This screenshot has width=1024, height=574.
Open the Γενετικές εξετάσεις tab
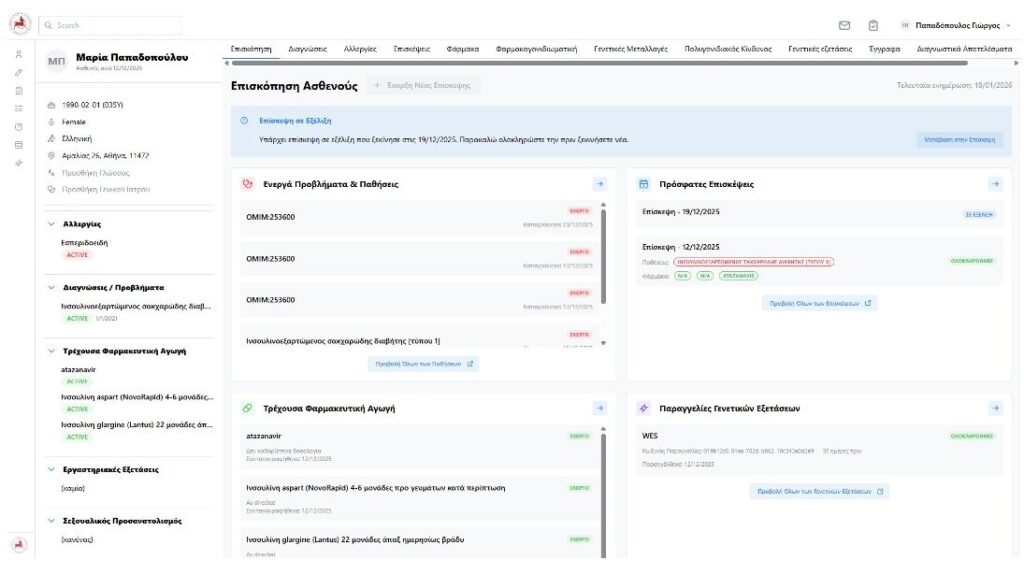click(820, 48)
